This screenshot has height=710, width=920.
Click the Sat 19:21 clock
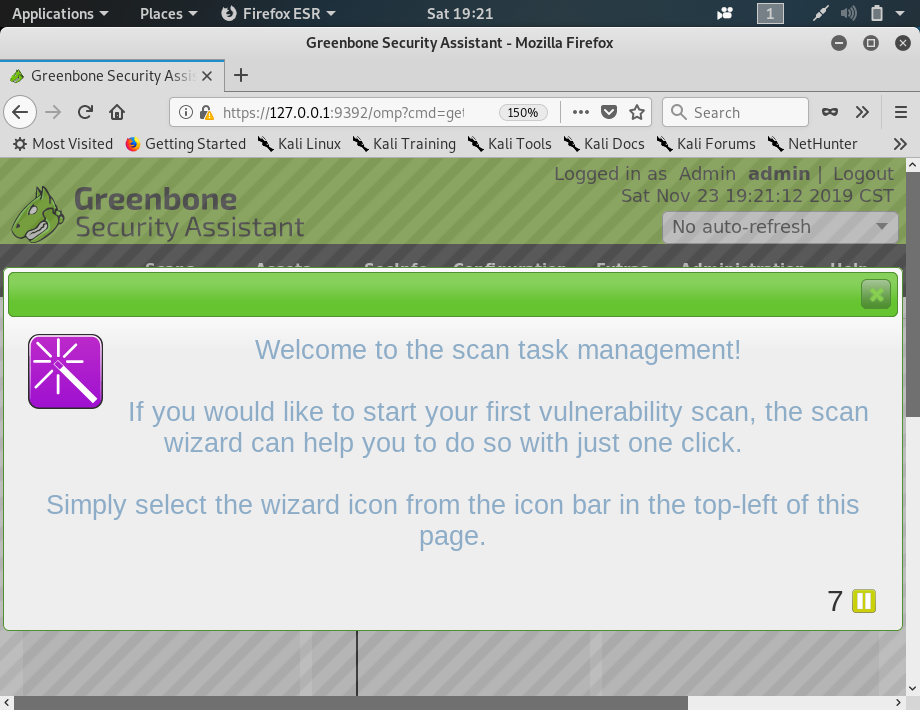(x=459, y=13)
